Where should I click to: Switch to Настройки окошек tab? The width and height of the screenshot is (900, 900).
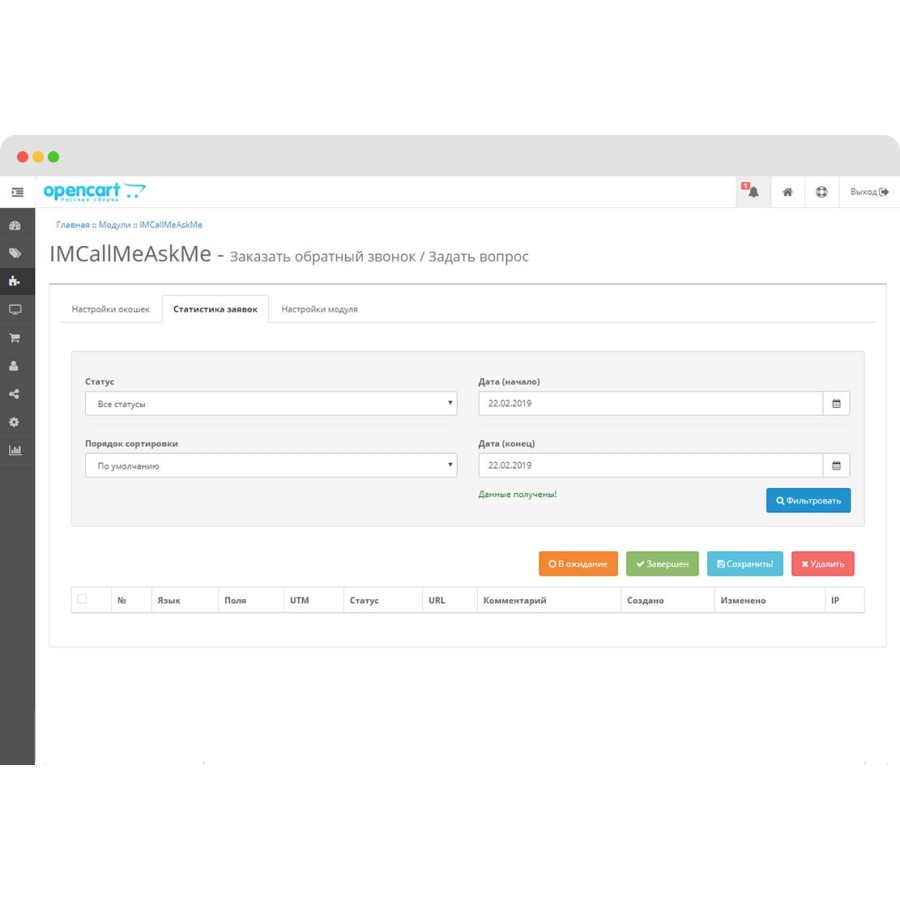[x=111, y=309]
